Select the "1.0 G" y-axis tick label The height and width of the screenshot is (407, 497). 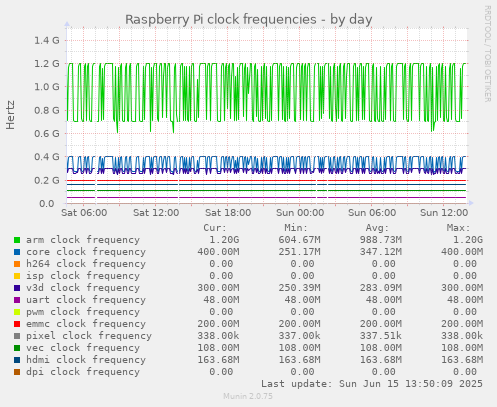(47, 87)
